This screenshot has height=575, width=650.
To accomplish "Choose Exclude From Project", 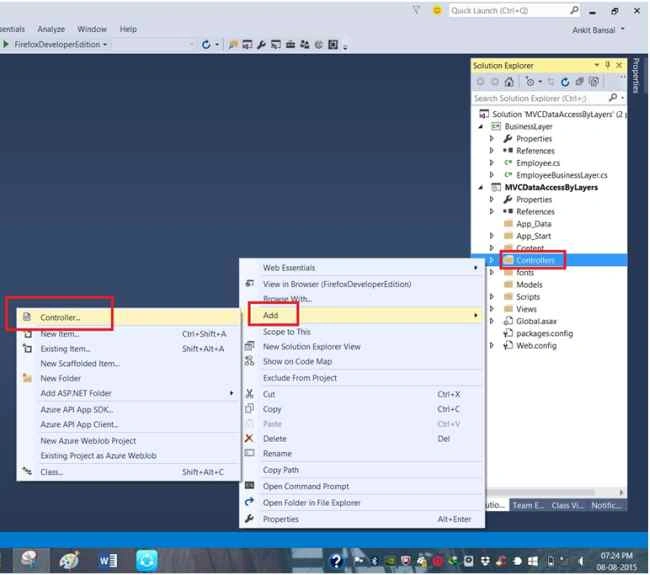I will (361, 378).
